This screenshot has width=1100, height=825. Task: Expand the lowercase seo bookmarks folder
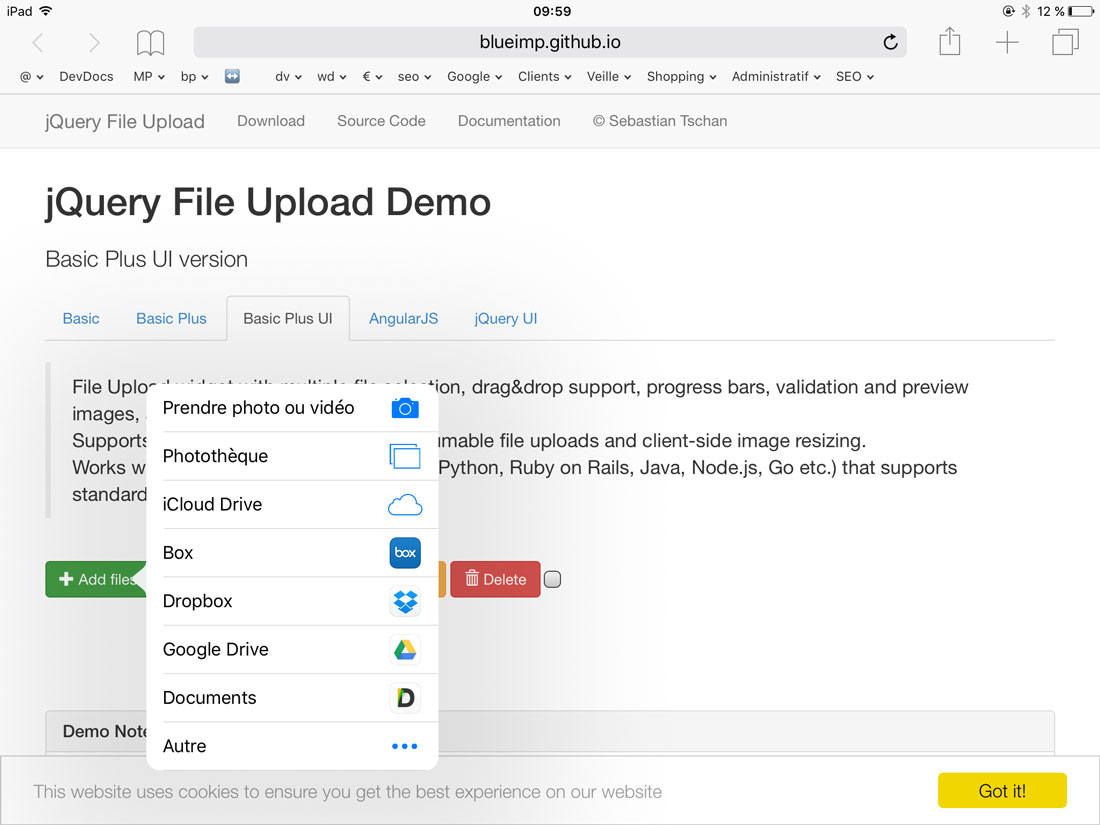click(414, 76)
